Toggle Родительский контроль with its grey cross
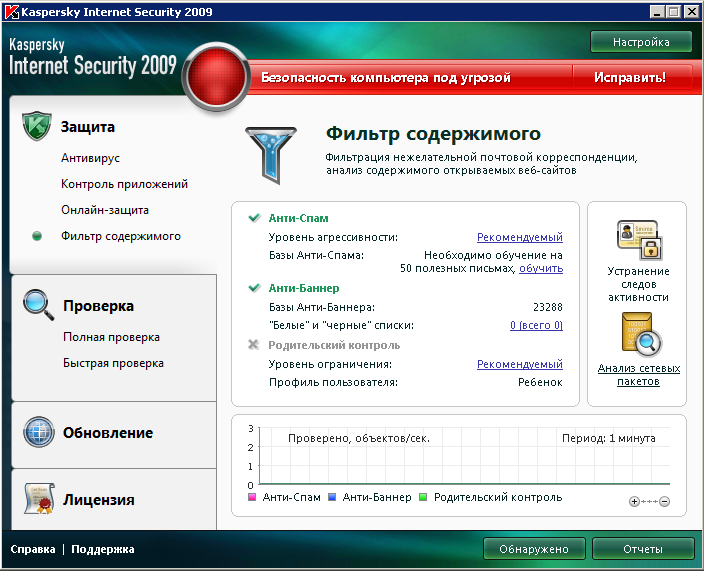Viewport: 704px width, 571px height. [x=254, y=345]
